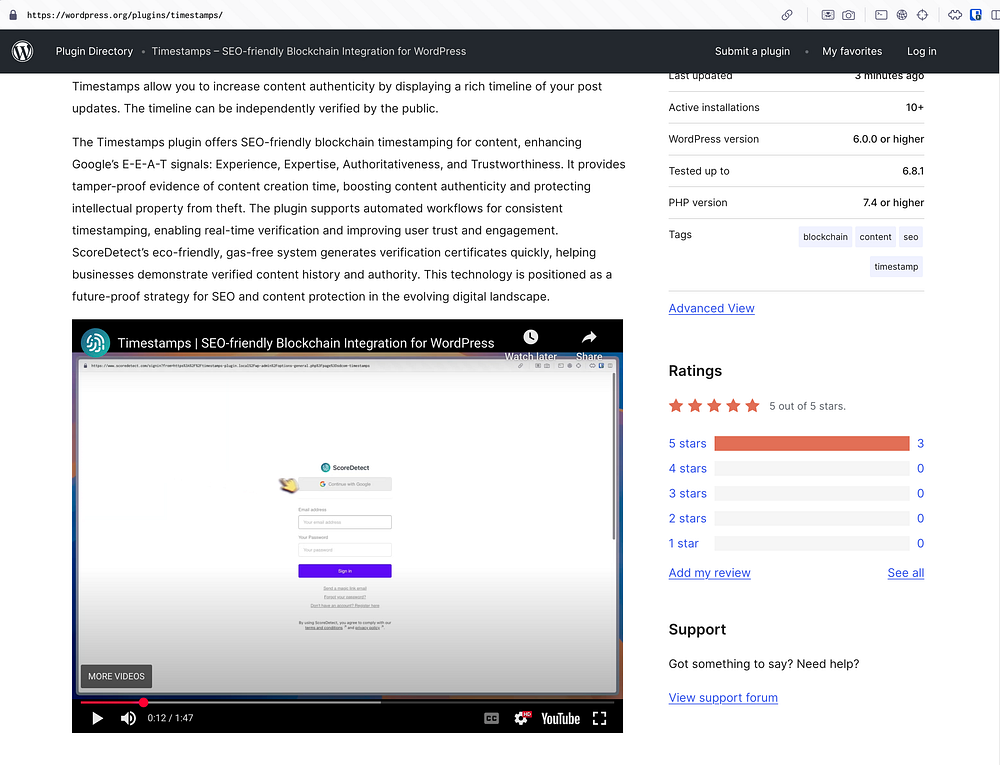Click Log in in the header

click(922, 51)
